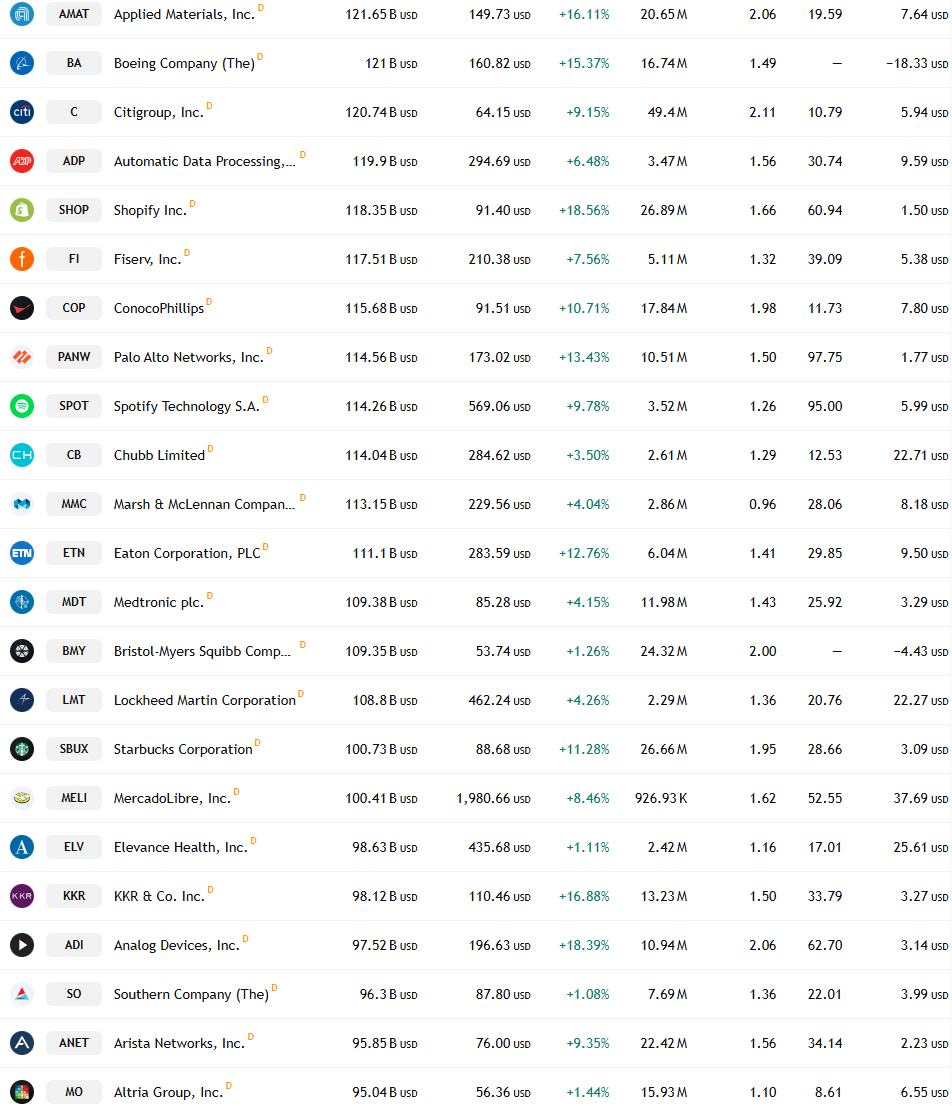
Task: Open the BA ticker symbol
Action: [74, 63]
